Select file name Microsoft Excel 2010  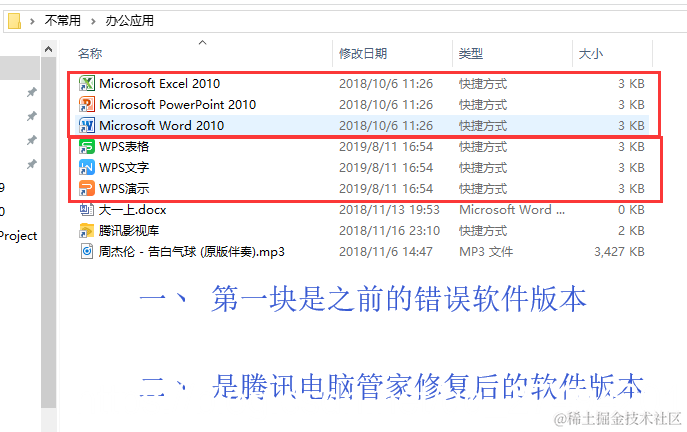(159, 83)
